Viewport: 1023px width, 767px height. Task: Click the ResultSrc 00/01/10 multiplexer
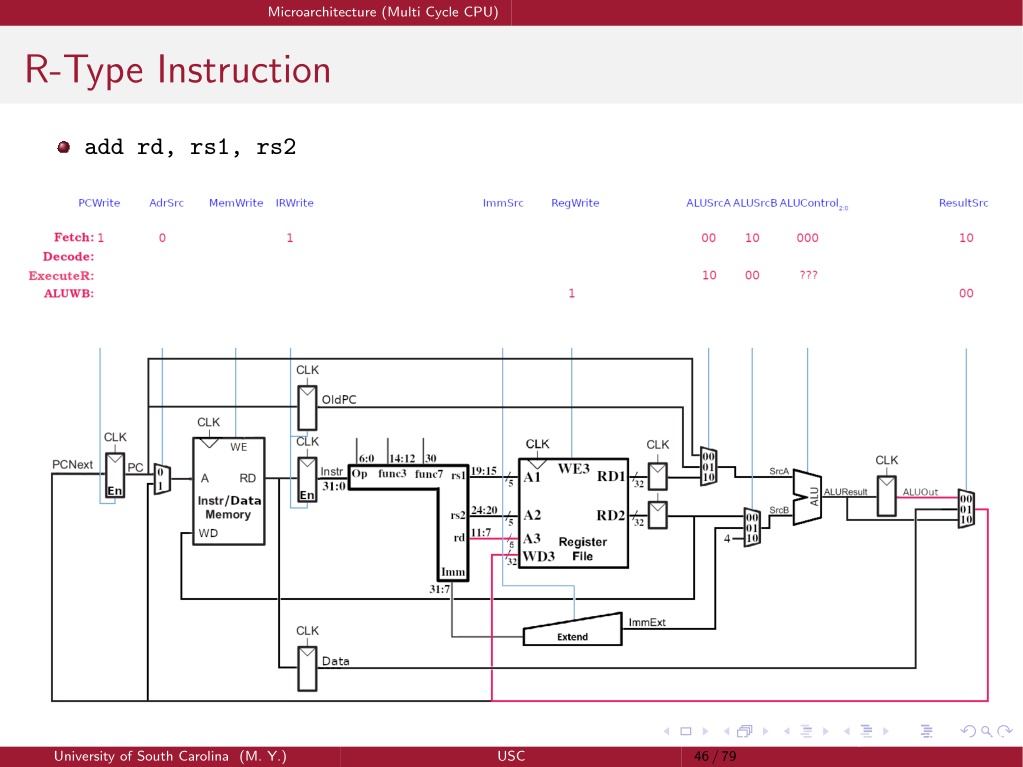click(966, 509)
